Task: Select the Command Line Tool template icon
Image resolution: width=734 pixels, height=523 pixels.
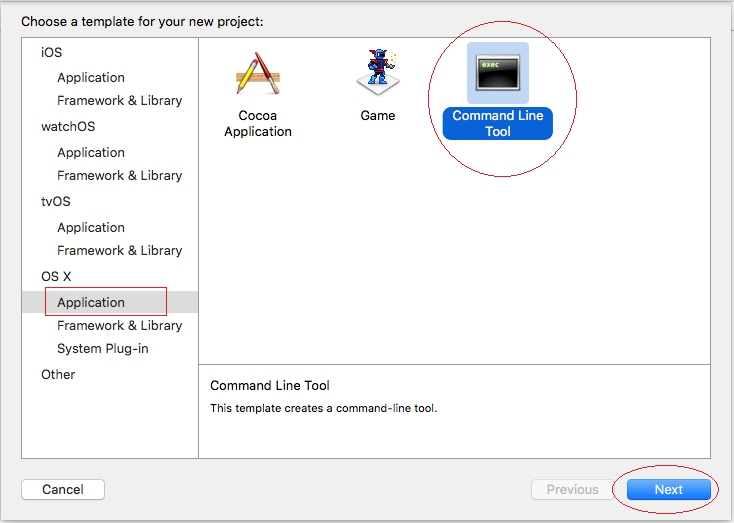Action: pyautogui.click(x=498, y=73)
